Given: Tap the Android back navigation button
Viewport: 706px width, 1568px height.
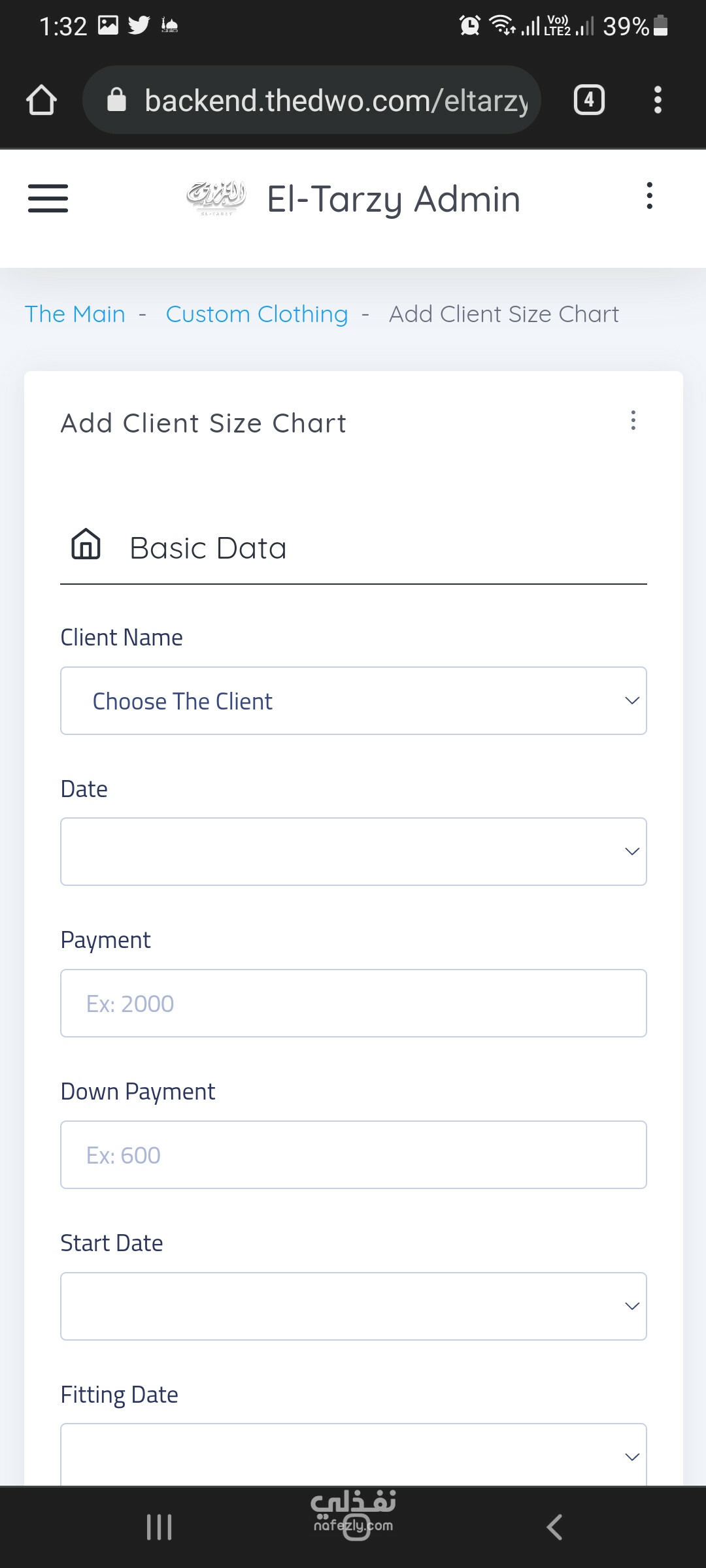Looking at the screenshot, I should 554,1527.
